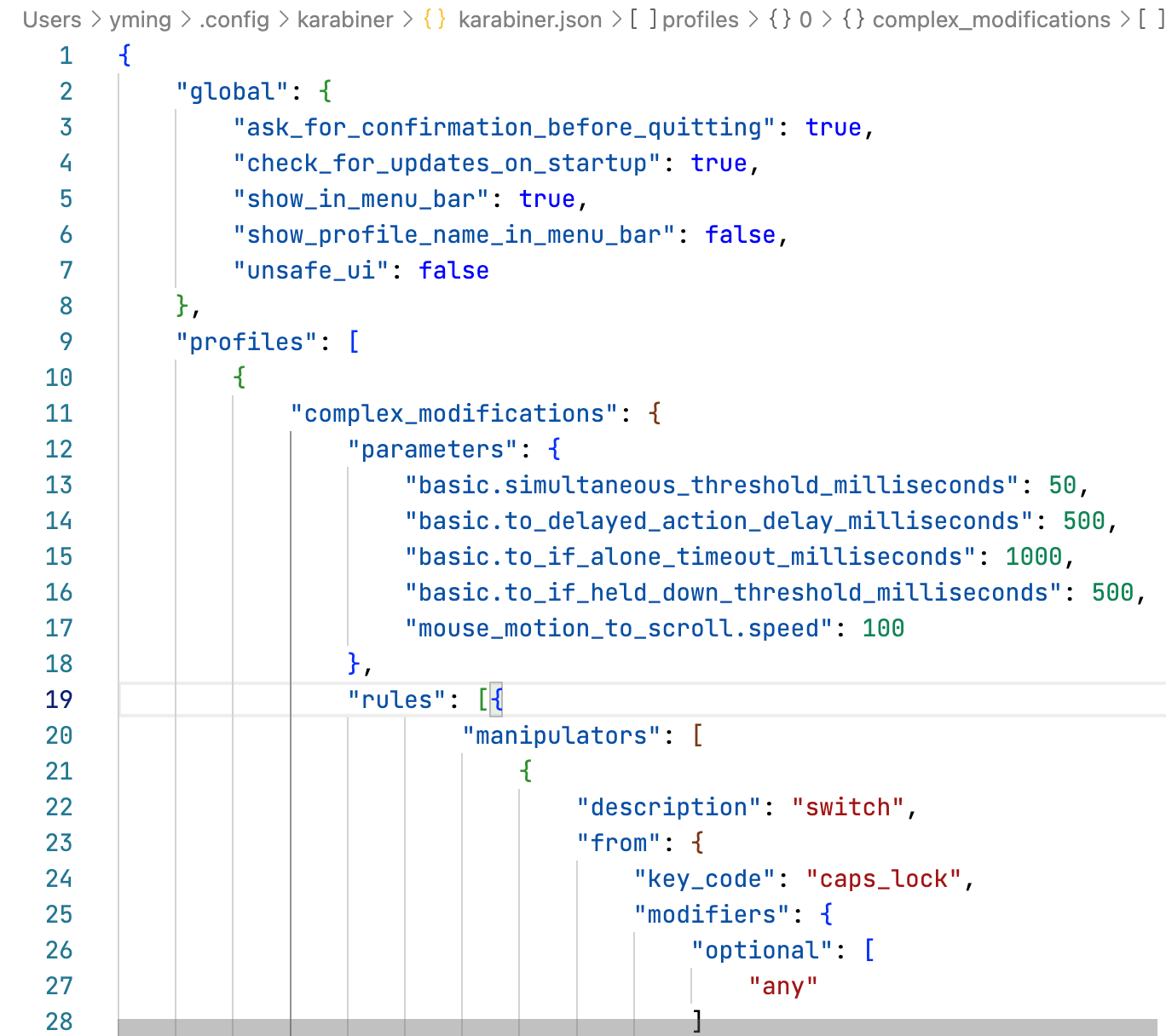Click line number 9 in gutter
Screen dimensions: 1166x1036
(x=66, y=342)
